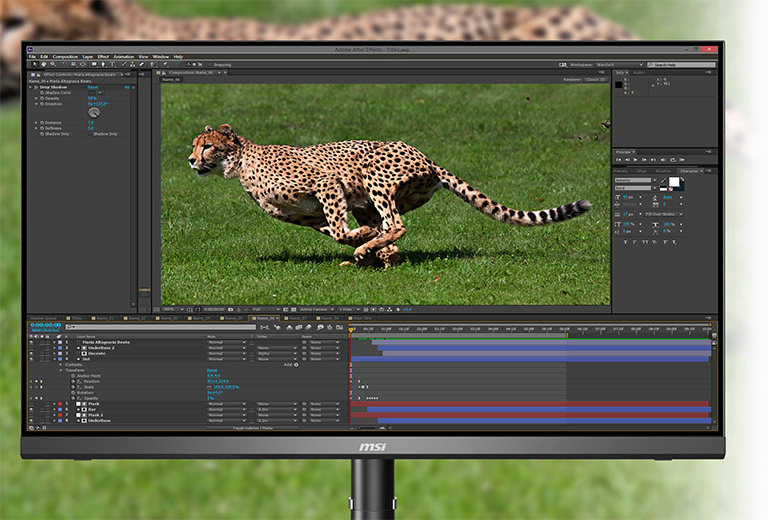The width and height of the screenshot is (768, 520).
Task: Open blending Mode dropdown for layer 1
Action: pyautogui.click(x=226, y=342)
